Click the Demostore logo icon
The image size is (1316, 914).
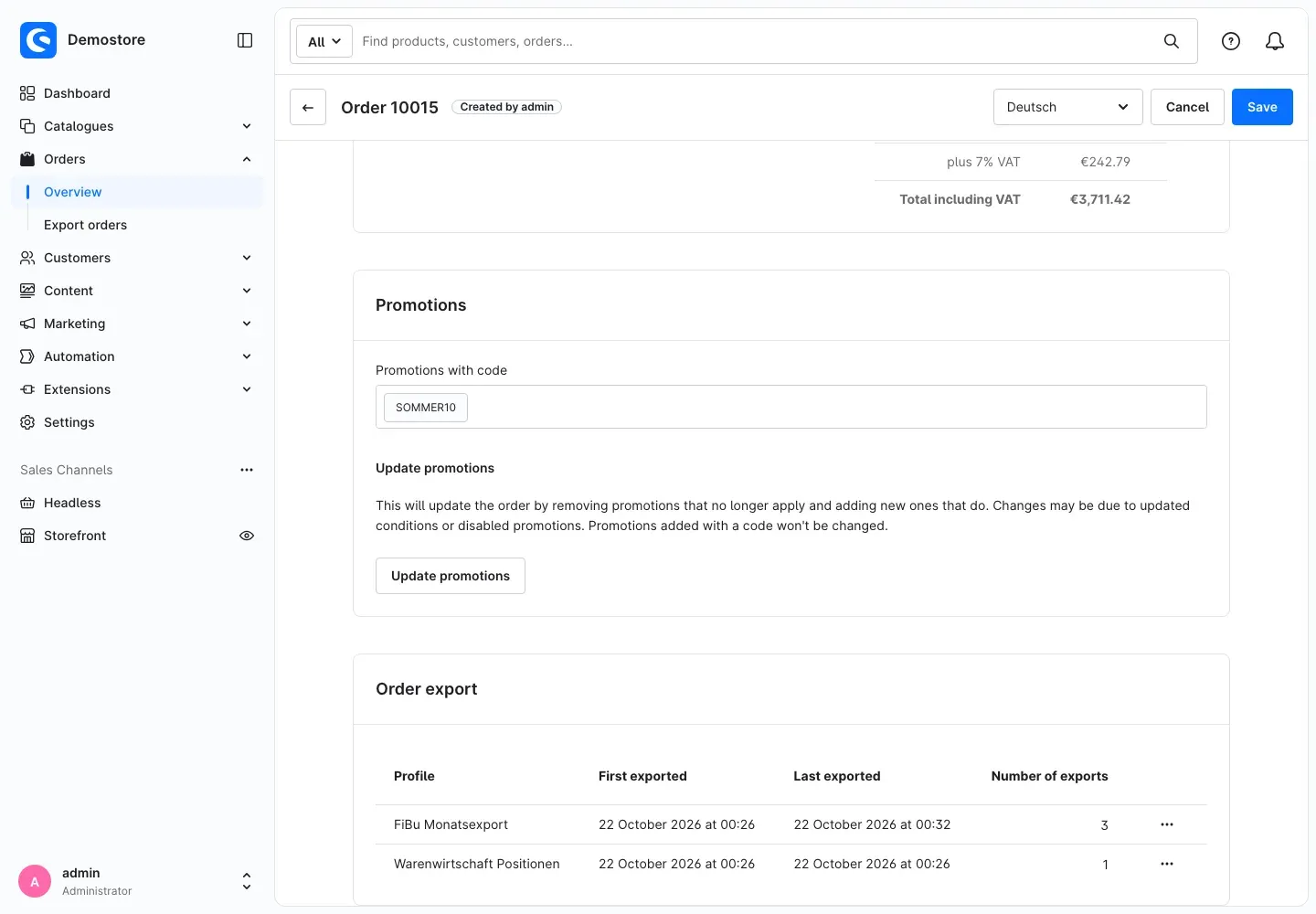(38, 40)
